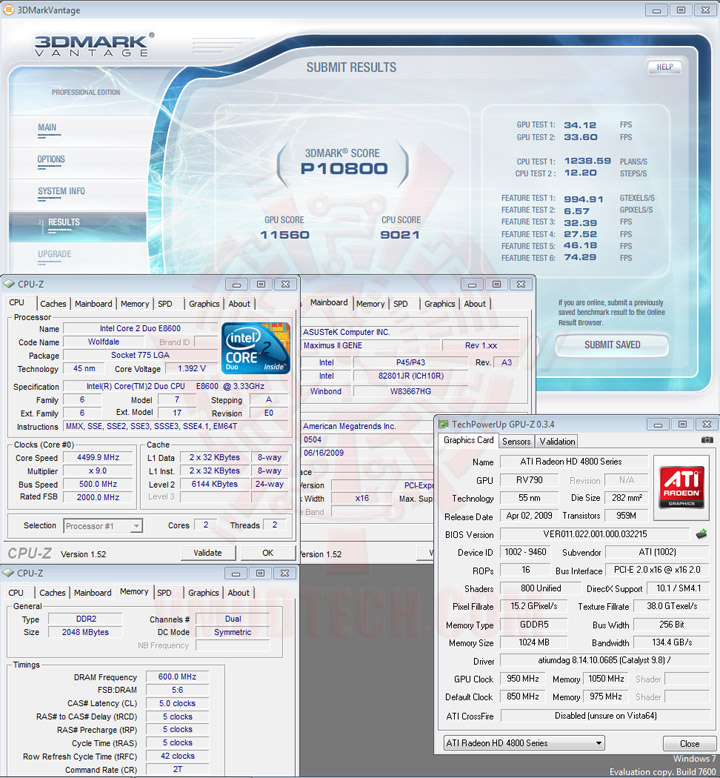Screen dimensions: 720x778
Task: Click the Core Speed 4499.9 MHz field
Action: [98, 457]
